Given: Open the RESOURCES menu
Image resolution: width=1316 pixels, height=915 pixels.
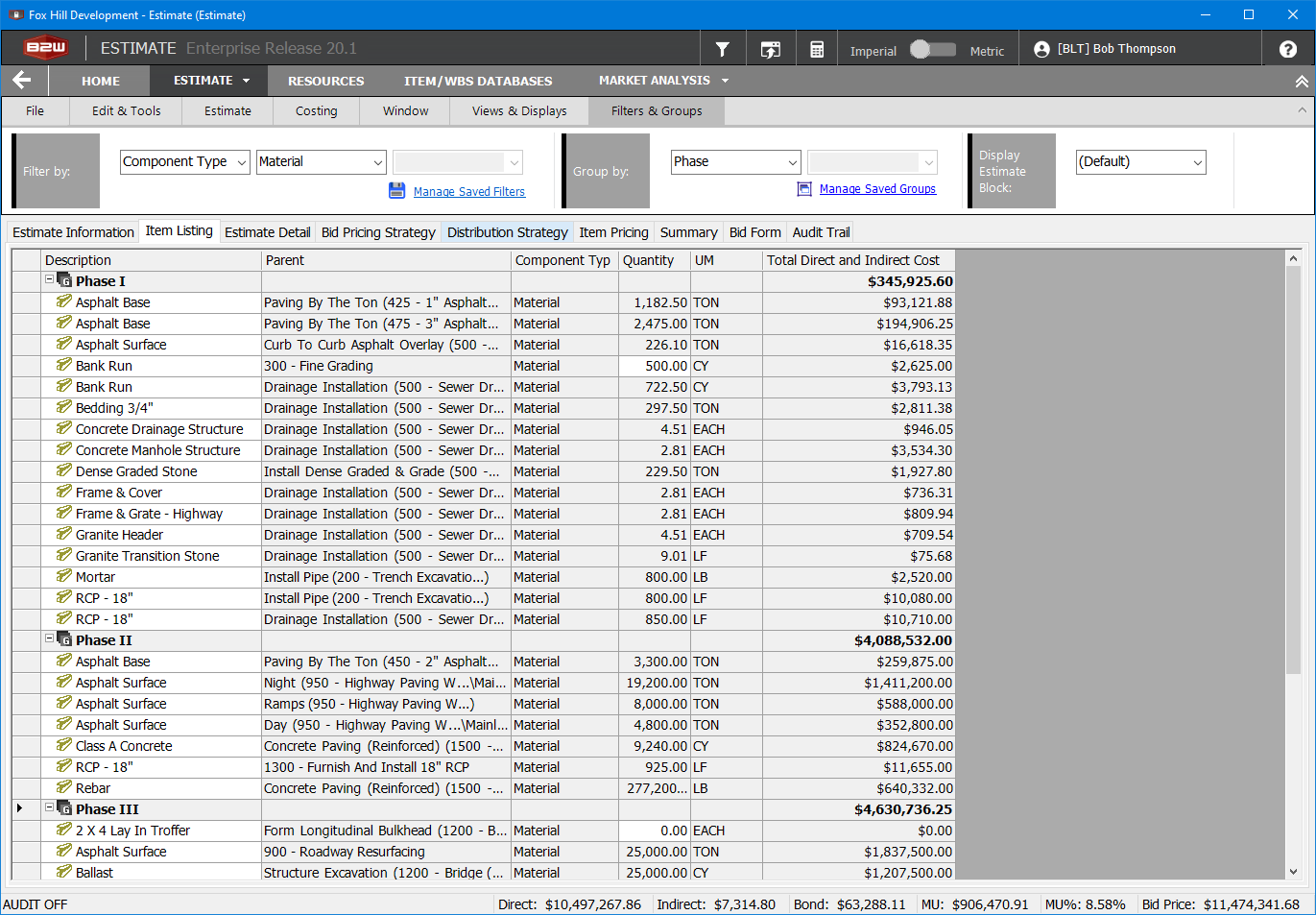Looking at the screenshot, I should coord(326,82).
